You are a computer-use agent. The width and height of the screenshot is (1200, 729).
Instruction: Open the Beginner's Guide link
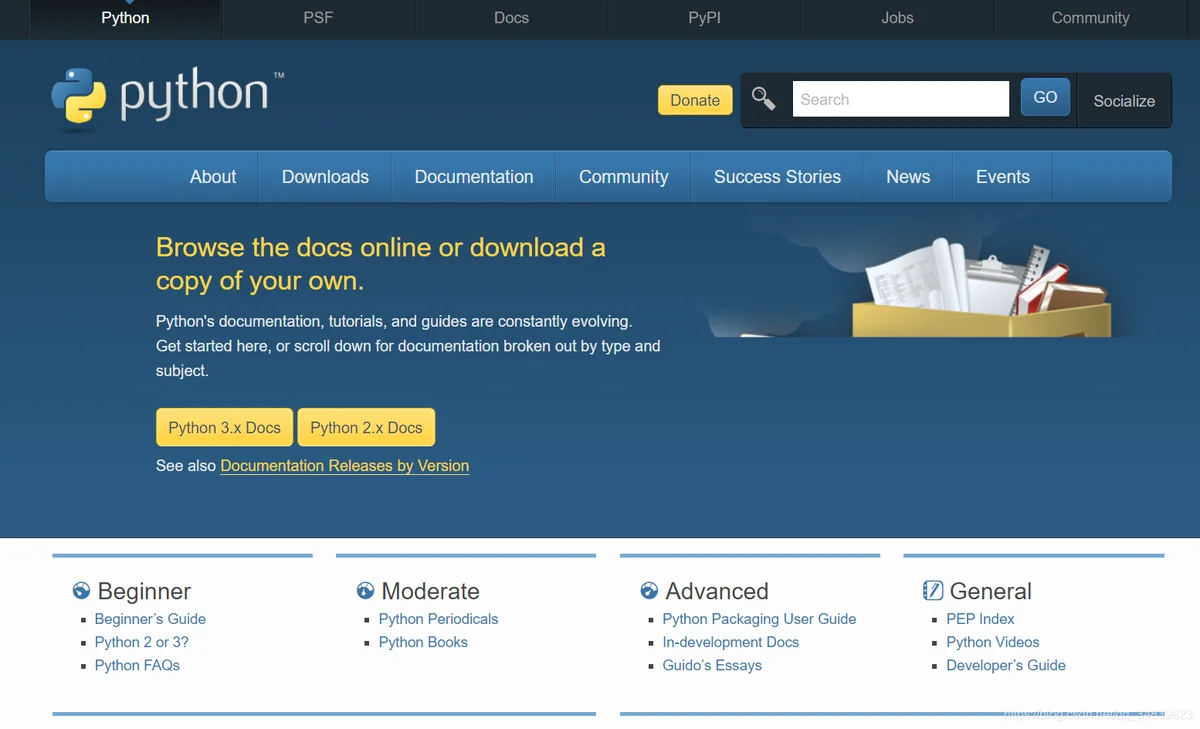click(x=150, y=619)
